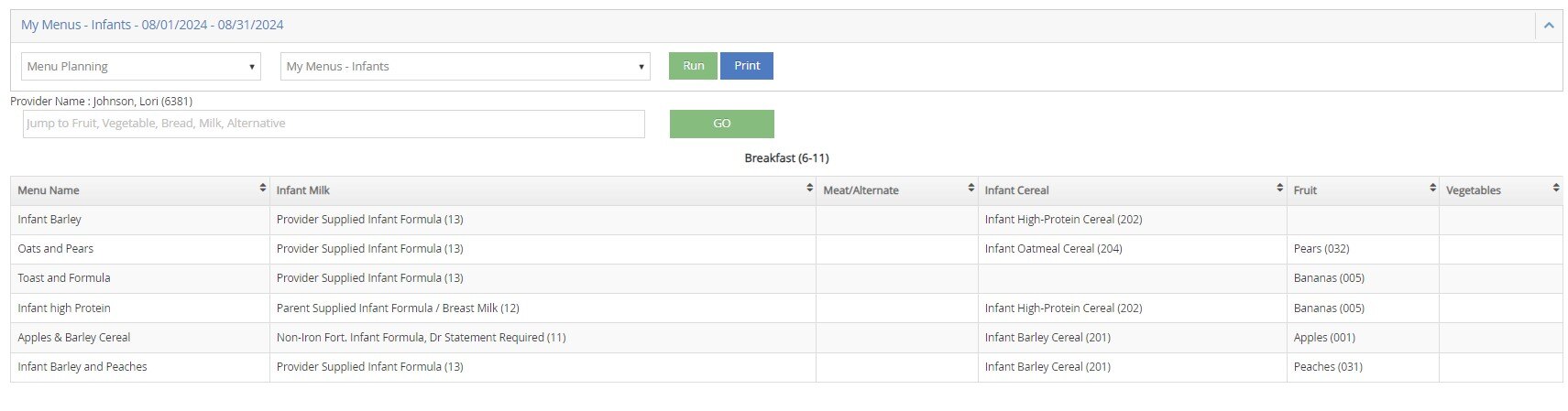Collapse the My Menus panel chevron
The height and width of the screenshot is (411, 1568).
point(1549,26)
